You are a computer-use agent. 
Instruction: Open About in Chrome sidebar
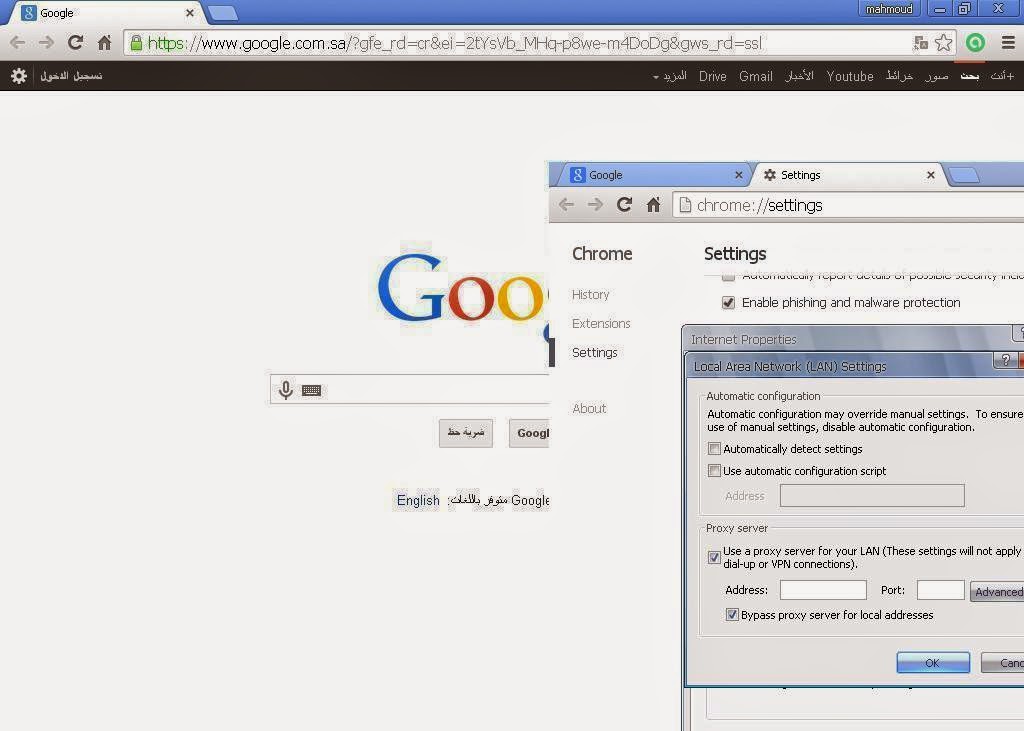click(589, 408)
